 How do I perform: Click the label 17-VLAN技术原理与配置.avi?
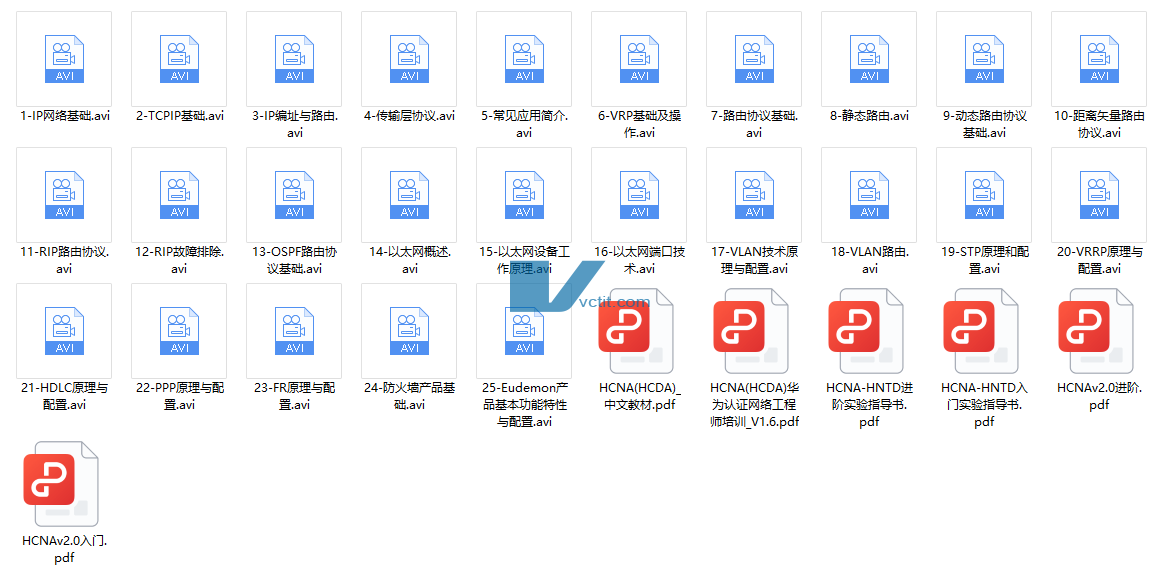coord(754,260)
